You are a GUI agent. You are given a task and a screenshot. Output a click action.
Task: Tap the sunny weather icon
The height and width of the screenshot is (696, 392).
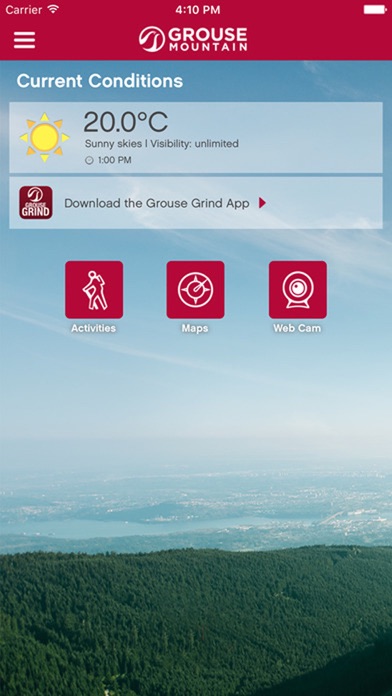point(45,137)
